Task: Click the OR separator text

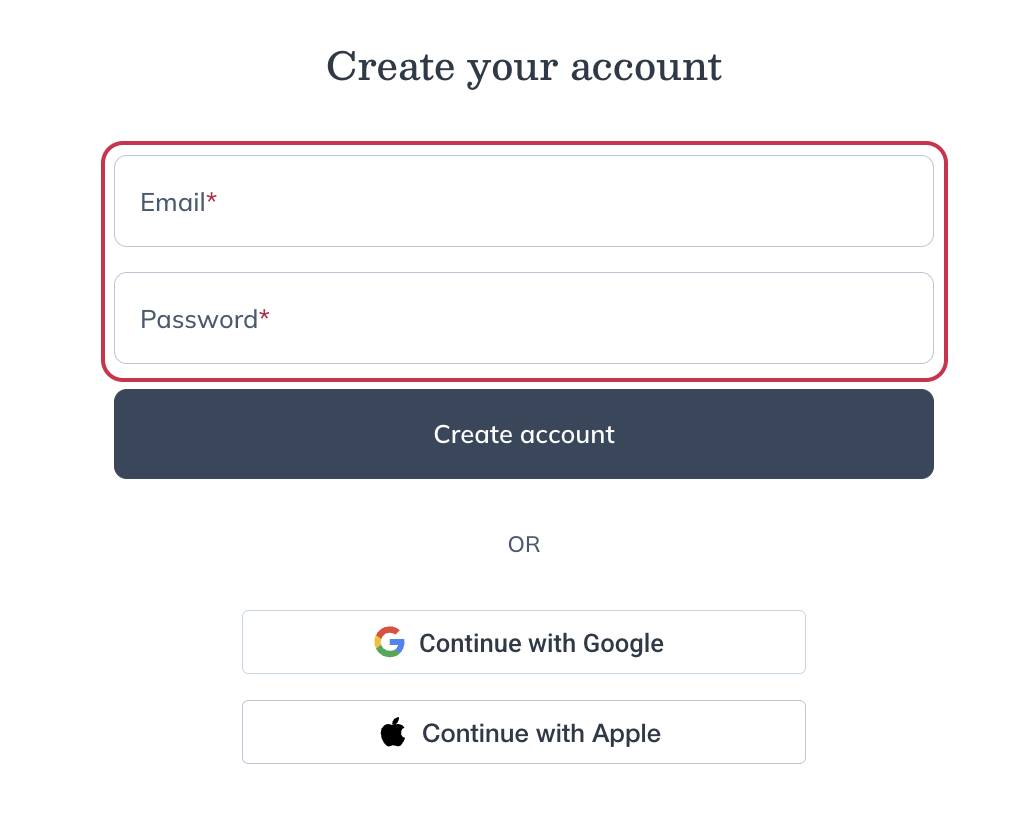Action: point(523,544)
